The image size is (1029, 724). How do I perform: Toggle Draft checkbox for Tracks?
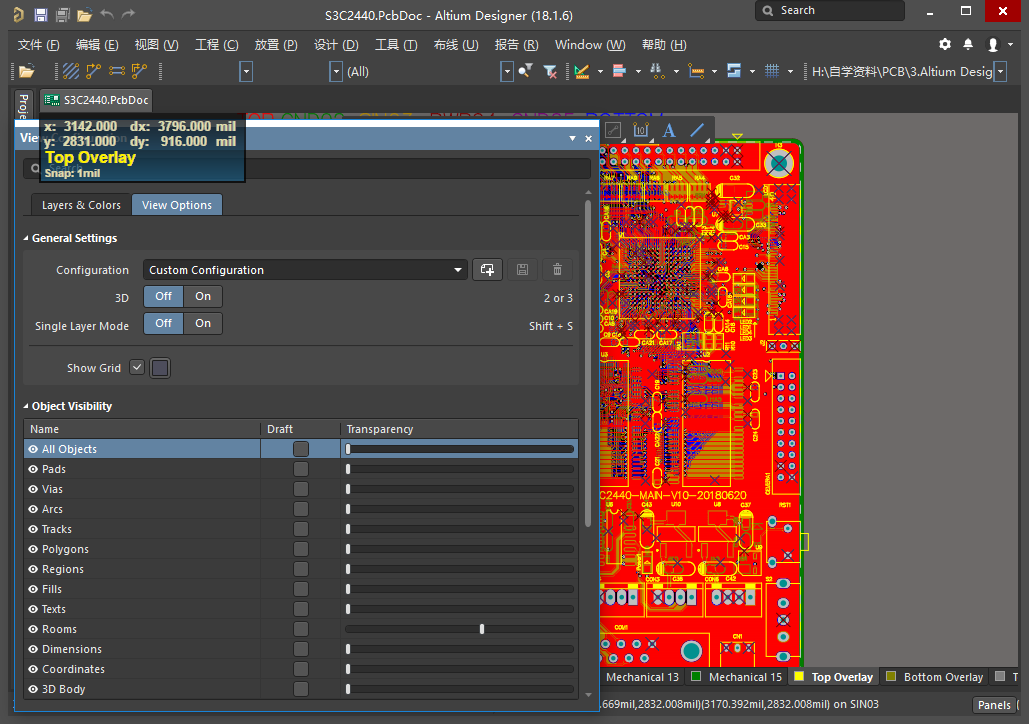tap(301, 529)
